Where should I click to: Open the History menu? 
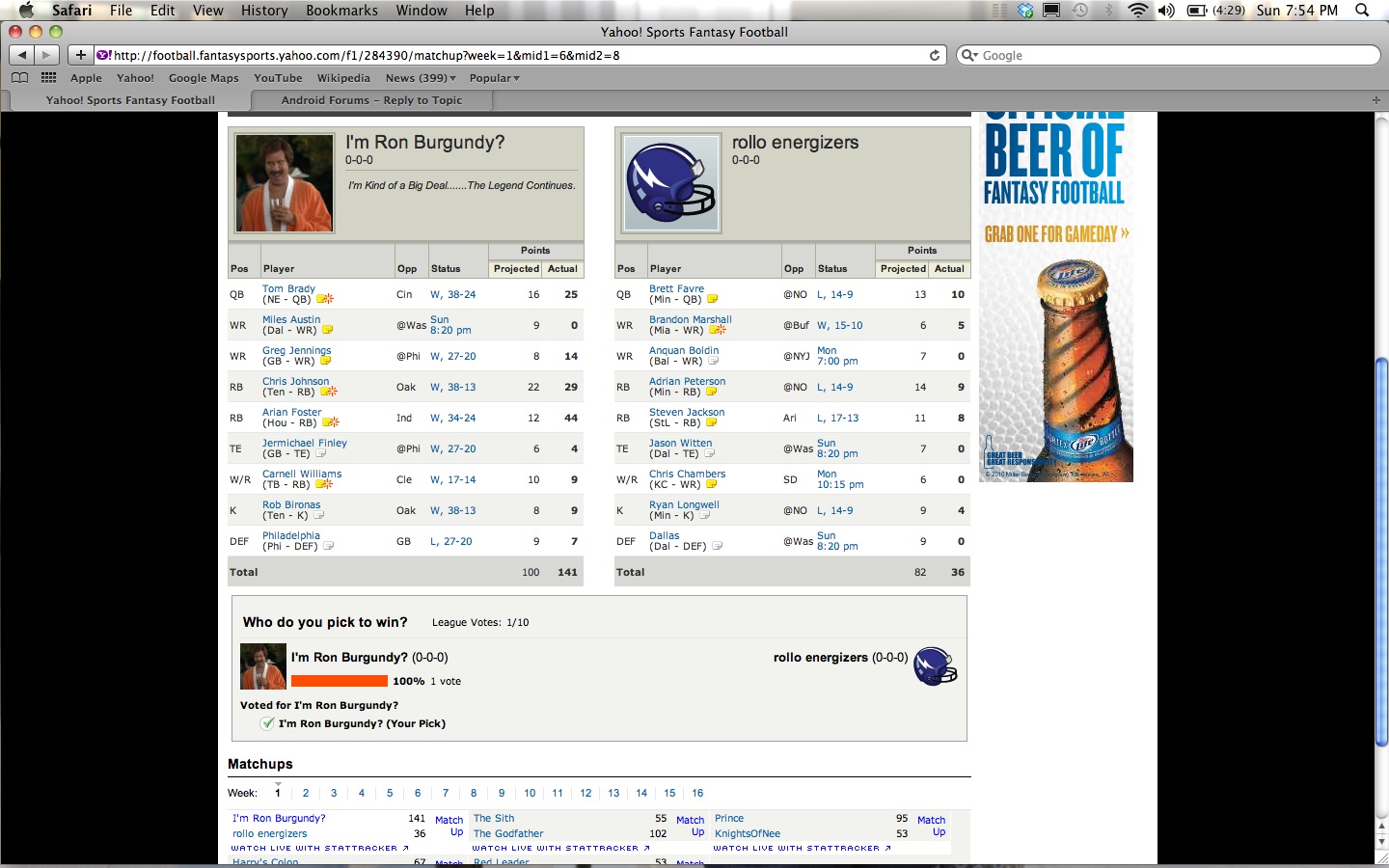coord(264,11)
